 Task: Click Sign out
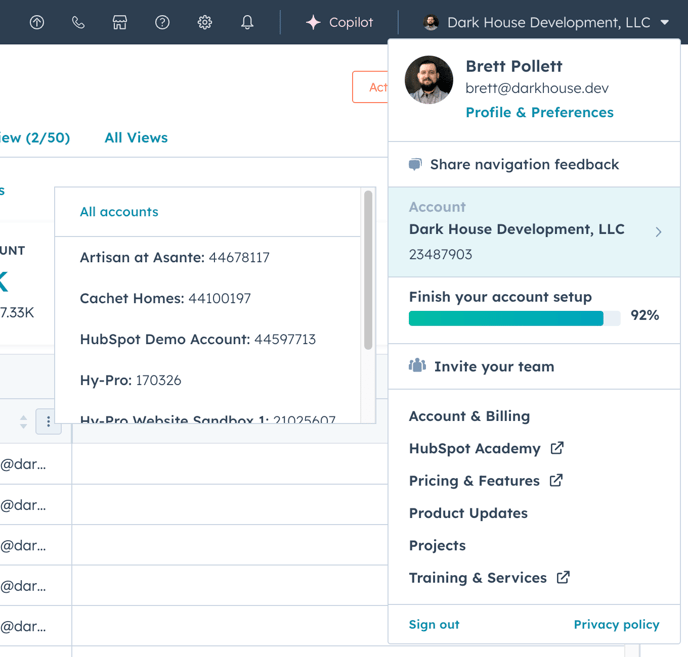pyautogui.click(x=434, y=624)
